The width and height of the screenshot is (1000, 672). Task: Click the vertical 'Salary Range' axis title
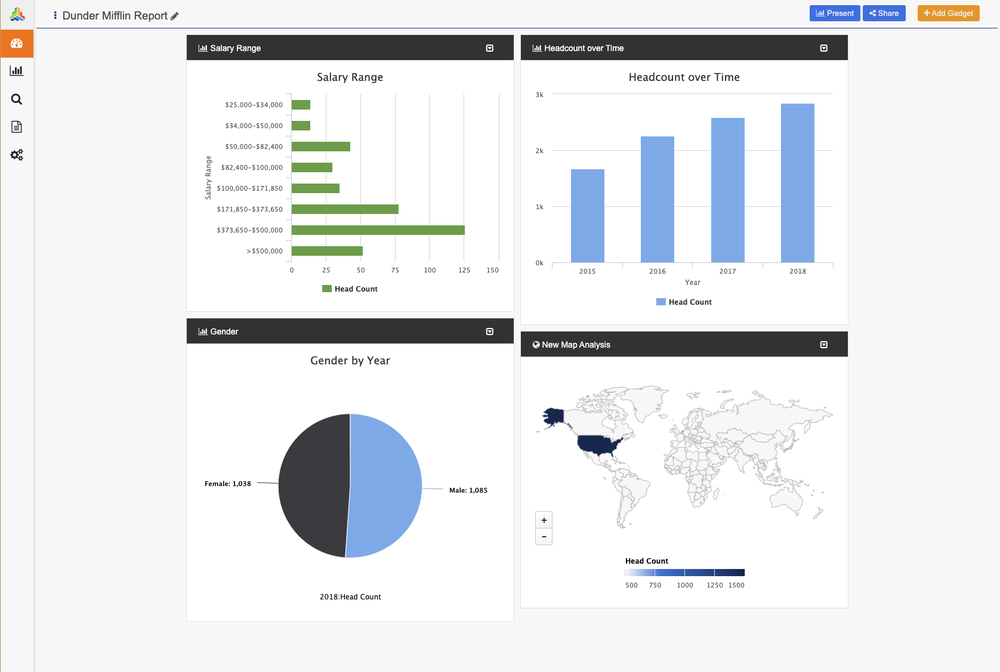pyautogui.click(x=208, y=178)
